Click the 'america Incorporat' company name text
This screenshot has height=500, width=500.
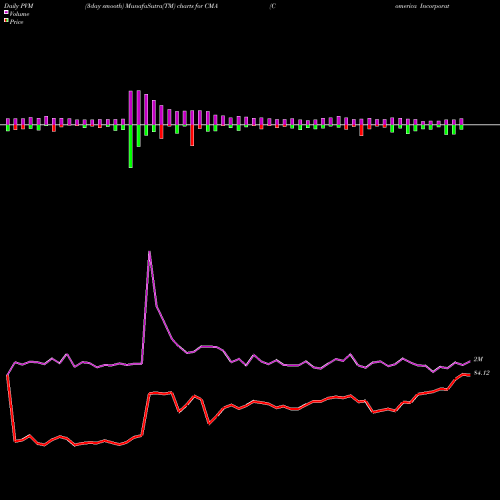tap(422, 6)
